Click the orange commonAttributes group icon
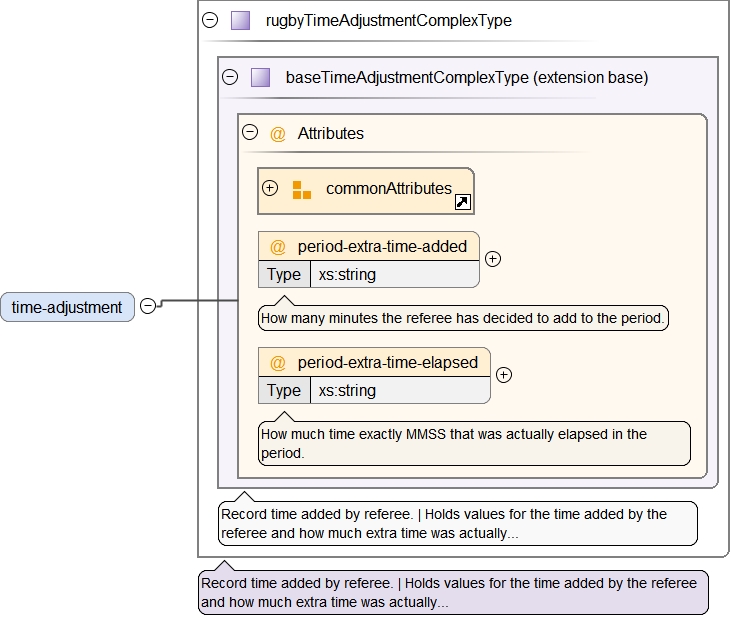The width and height of the screenshot is (731, 618). point(301,189)
